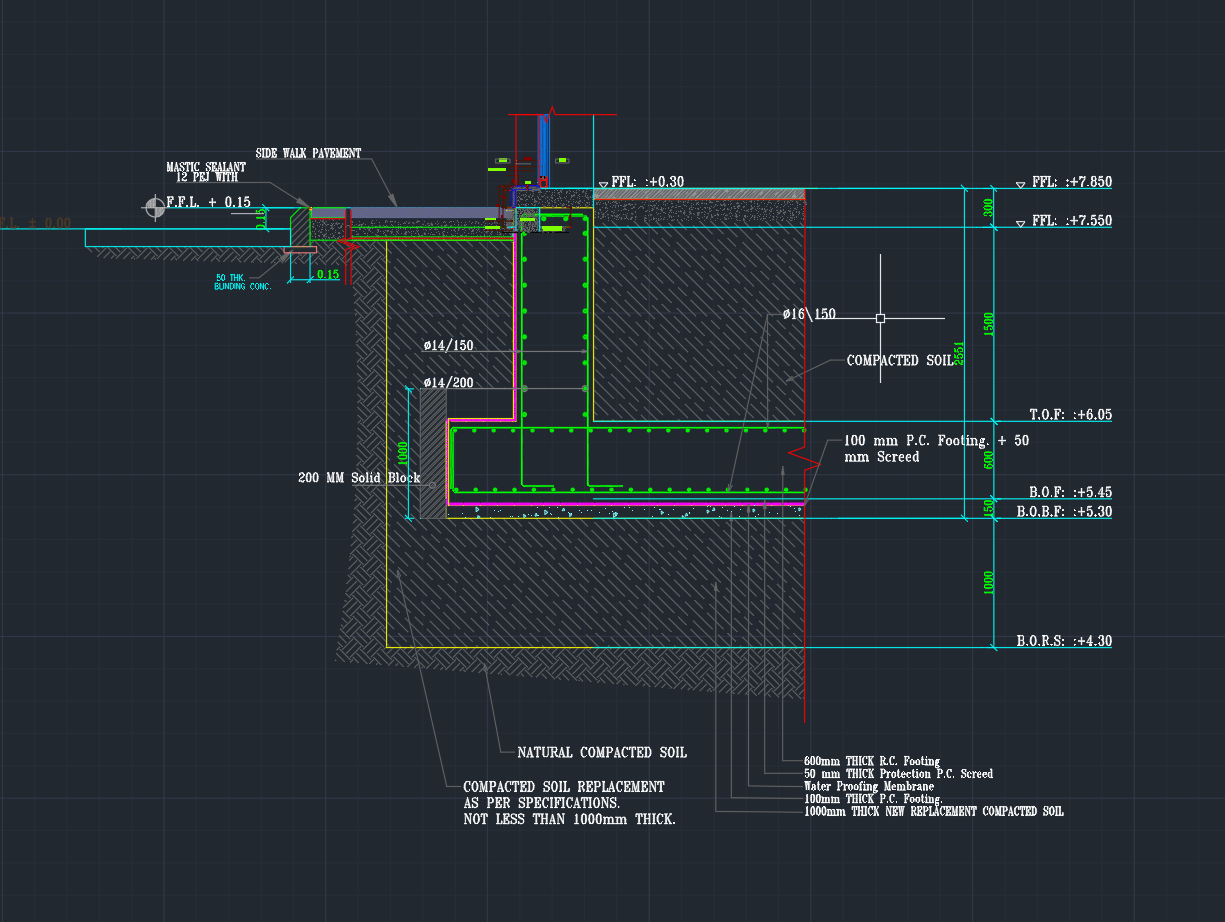Select the NATURAL COMPACTED SOIL label
The image size is (1225, 922).
602,752
